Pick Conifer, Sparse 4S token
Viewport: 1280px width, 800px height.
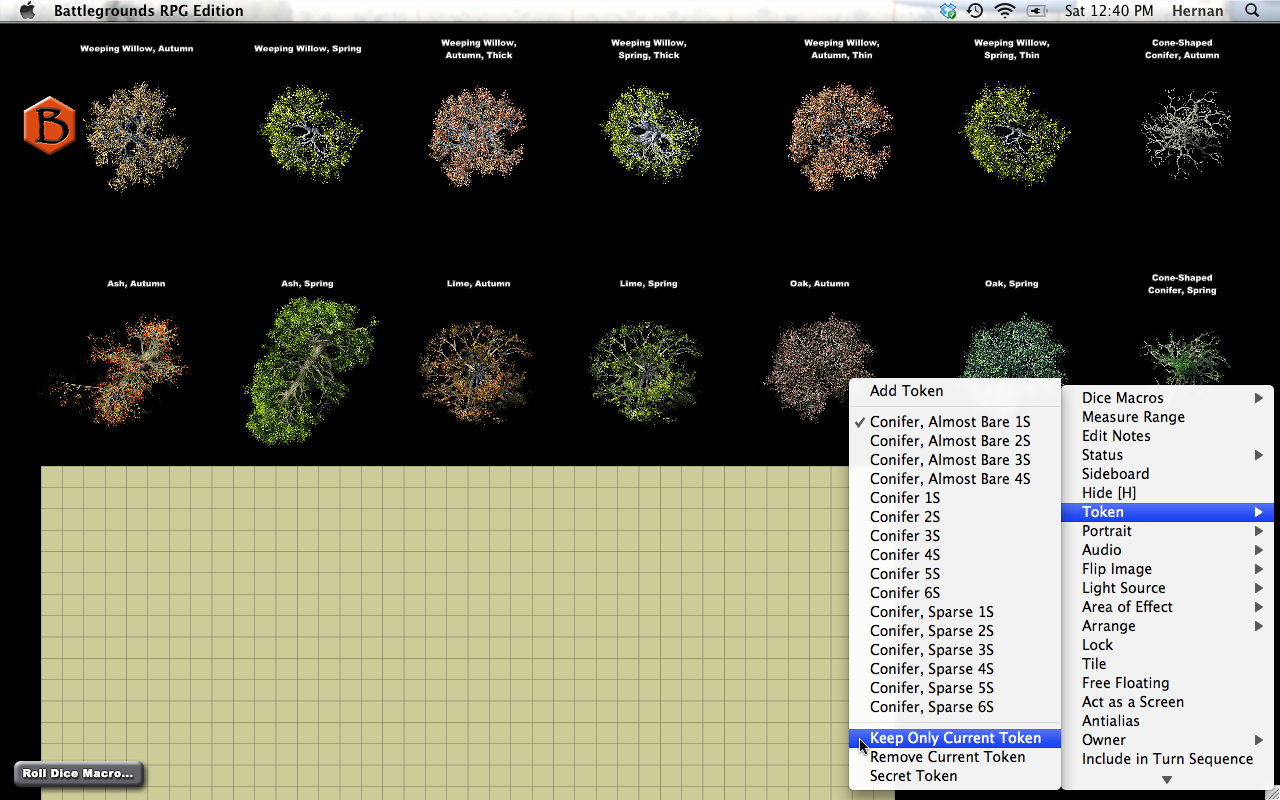[955, 669]
